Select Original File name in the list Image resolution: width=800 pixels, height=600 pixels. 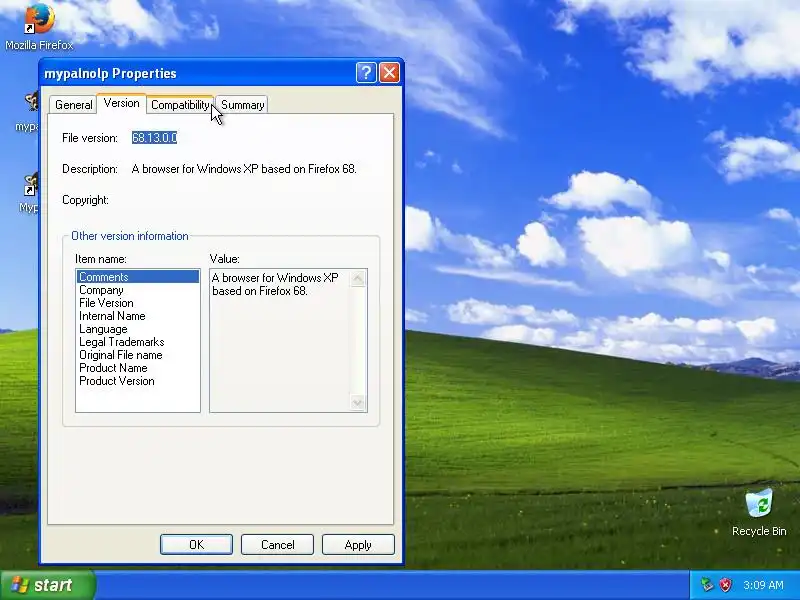[x=138, y=355]
